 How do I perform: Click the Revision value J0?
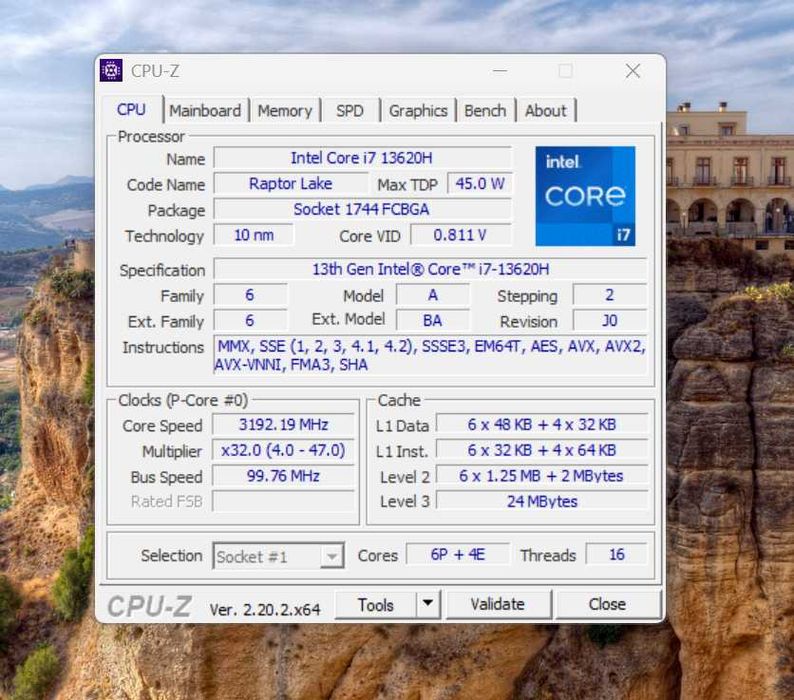[x=610, y=321]
